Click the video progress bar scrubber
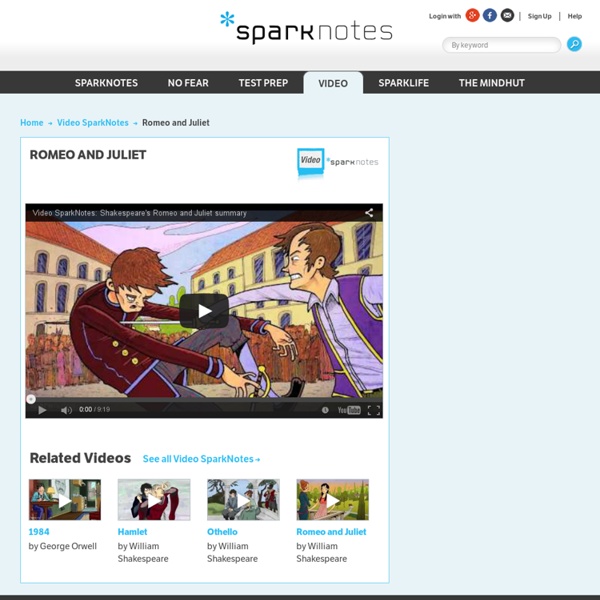 pos(31,399)
